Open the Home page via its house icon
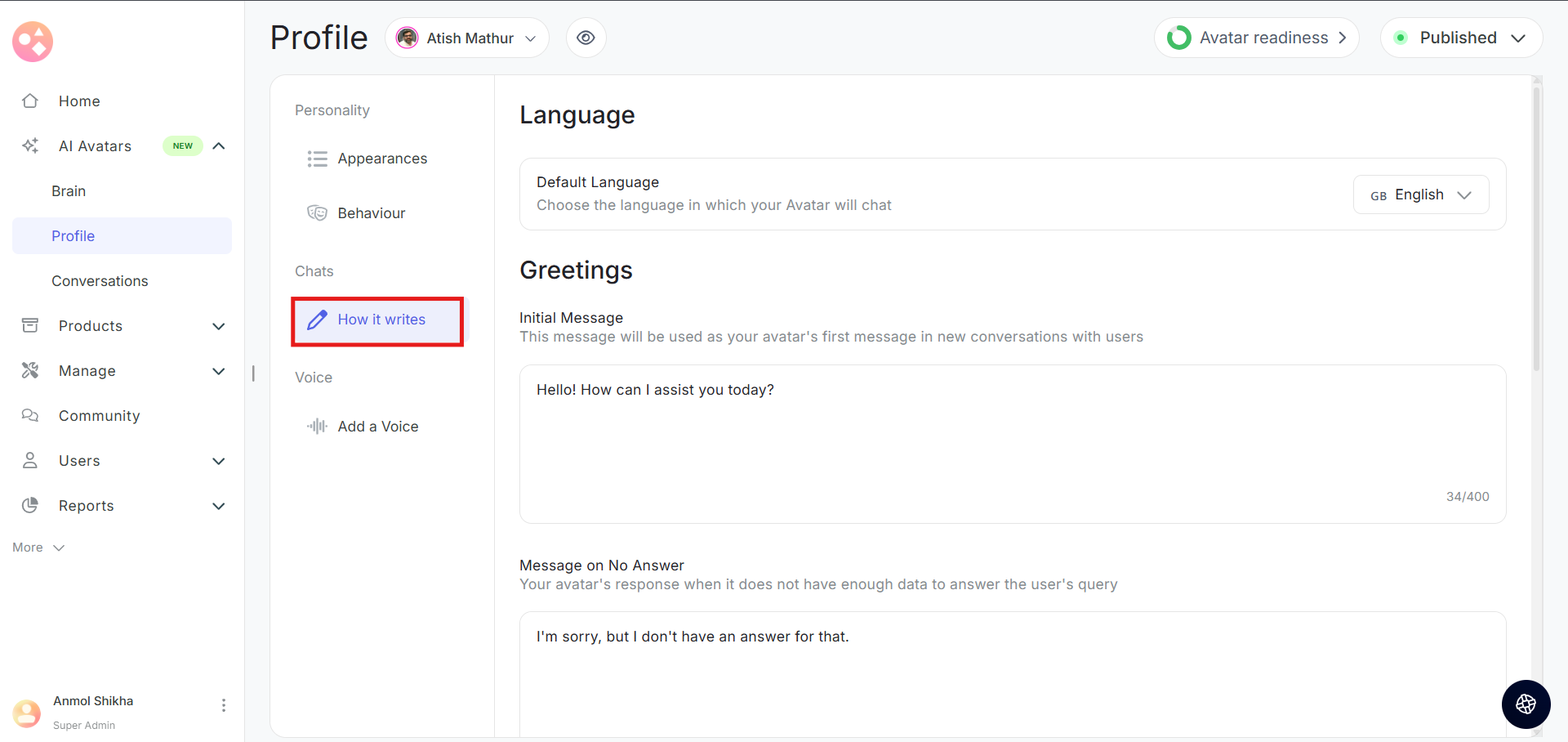This screenshot has width=1568, height=742. pos(30,101)
